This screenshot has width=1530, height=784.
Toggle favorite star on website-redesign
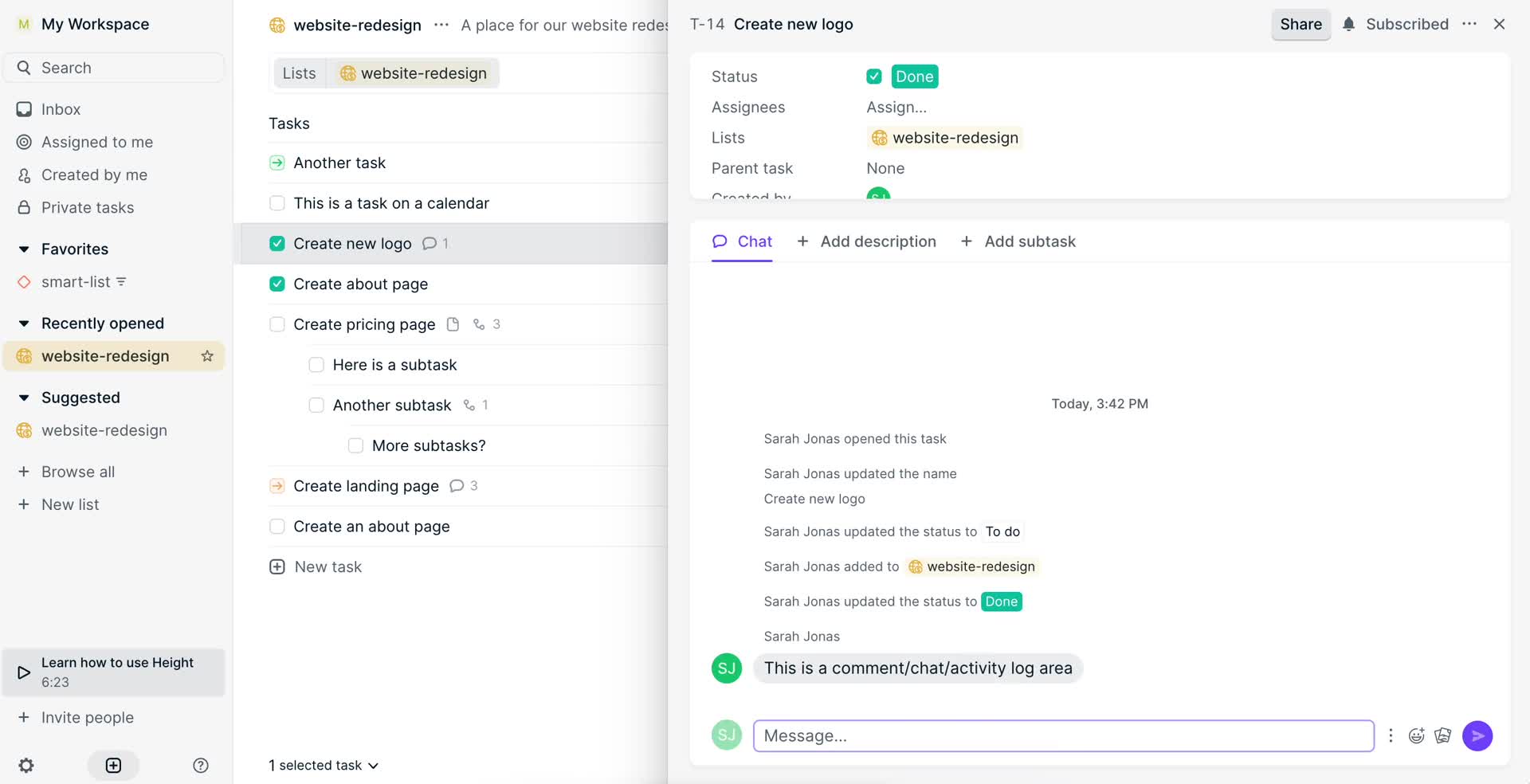point(207,356)
